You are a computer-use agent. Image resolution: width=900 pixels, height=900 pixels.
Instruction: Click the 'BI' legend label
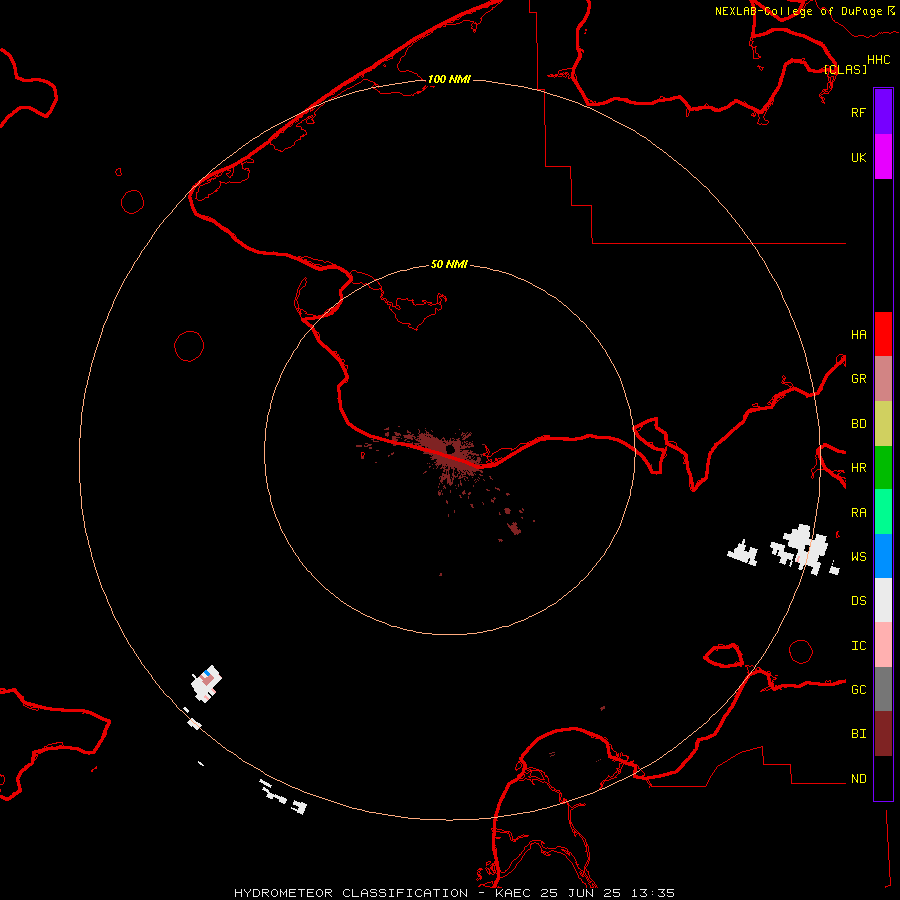pyautogui.click(x=858, y=734)
